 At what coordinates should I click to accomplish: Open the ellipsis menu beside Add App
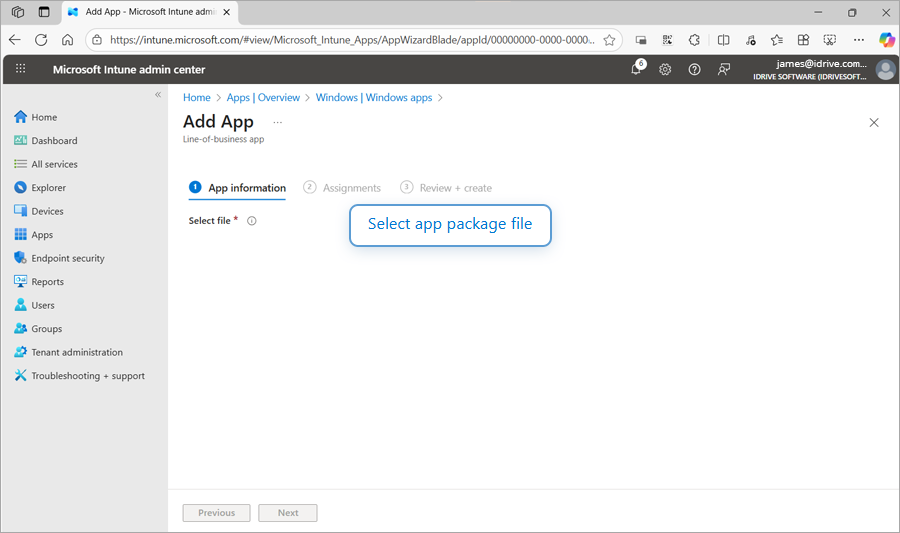click(x=277, y=122)
